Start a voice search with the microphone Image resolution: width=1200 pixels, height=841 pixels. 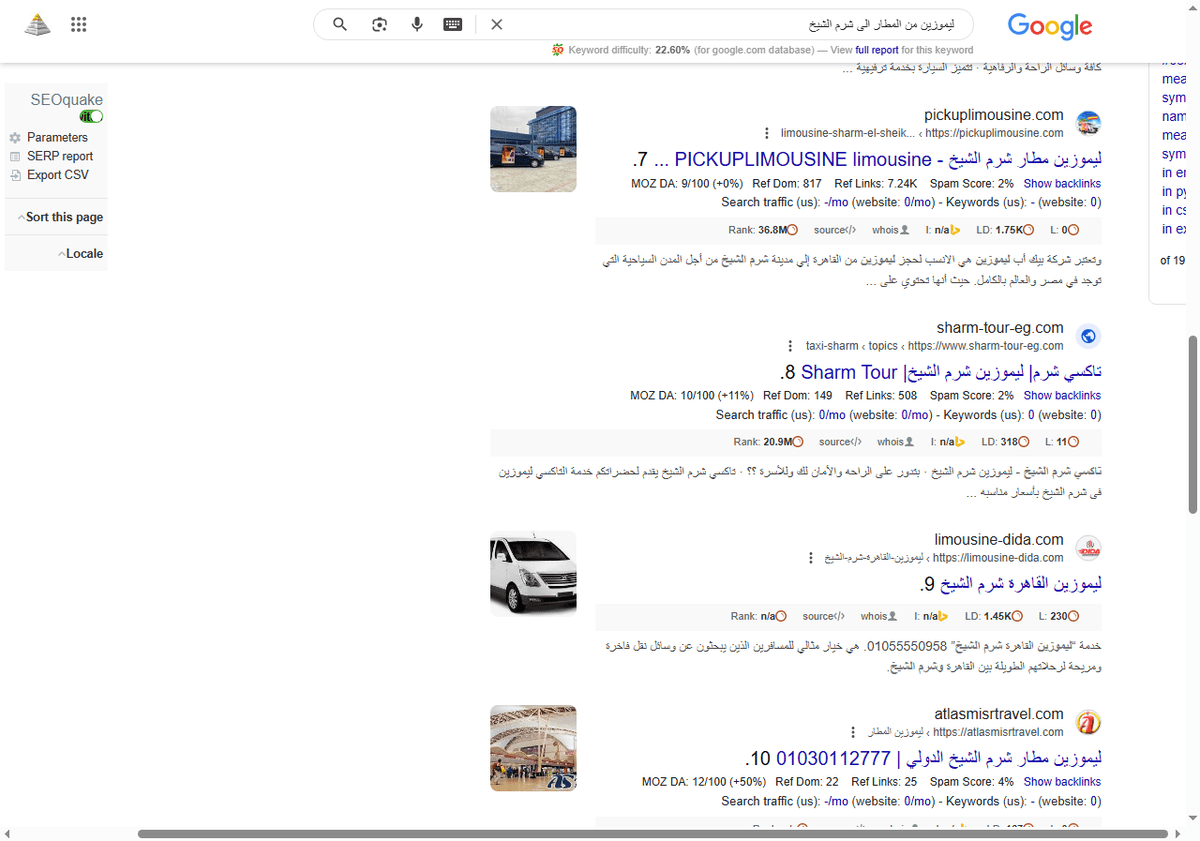[x=417, y=24]
